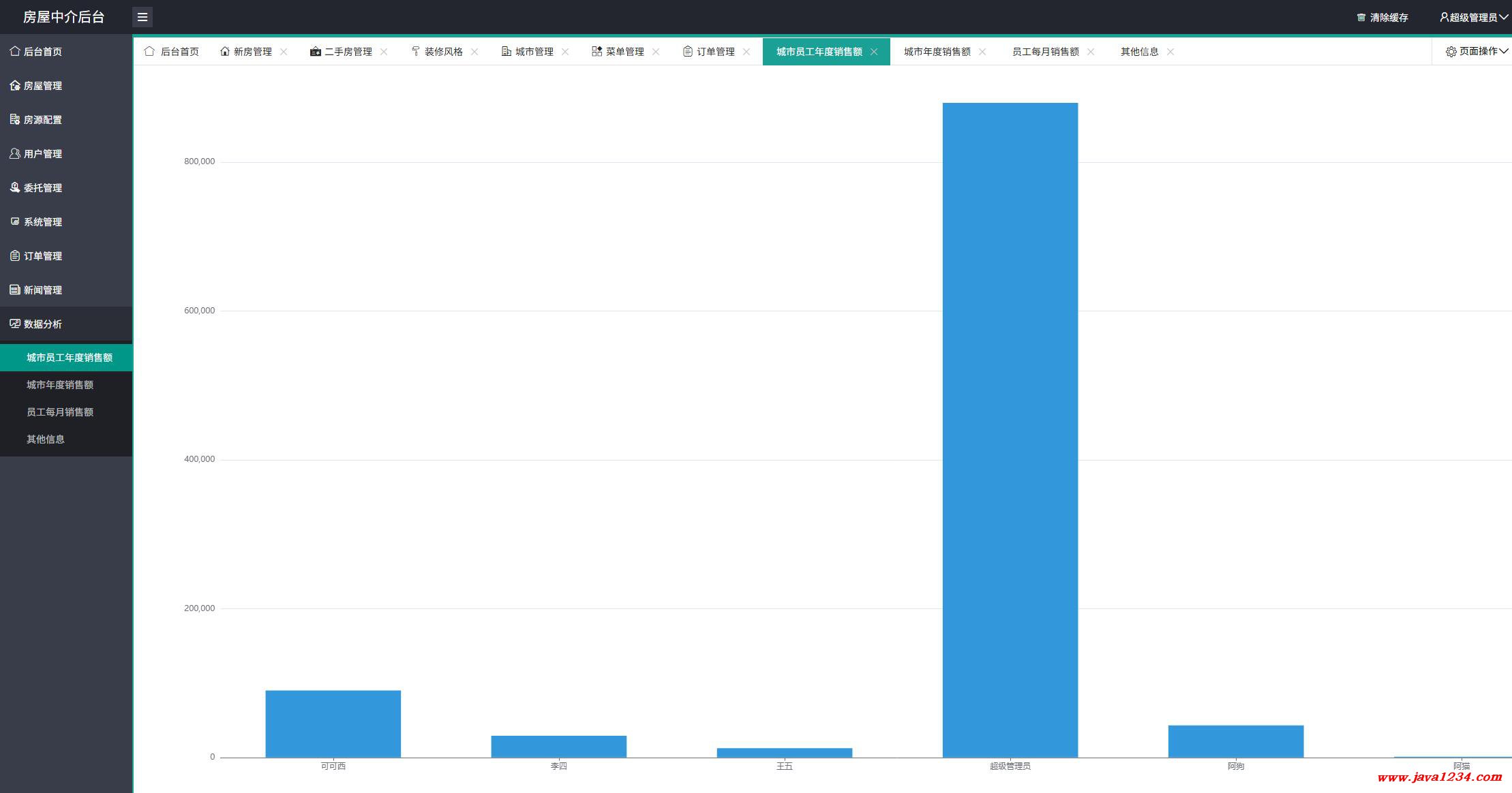Collapse the 数据分析 sidebar section

(43, 324)
